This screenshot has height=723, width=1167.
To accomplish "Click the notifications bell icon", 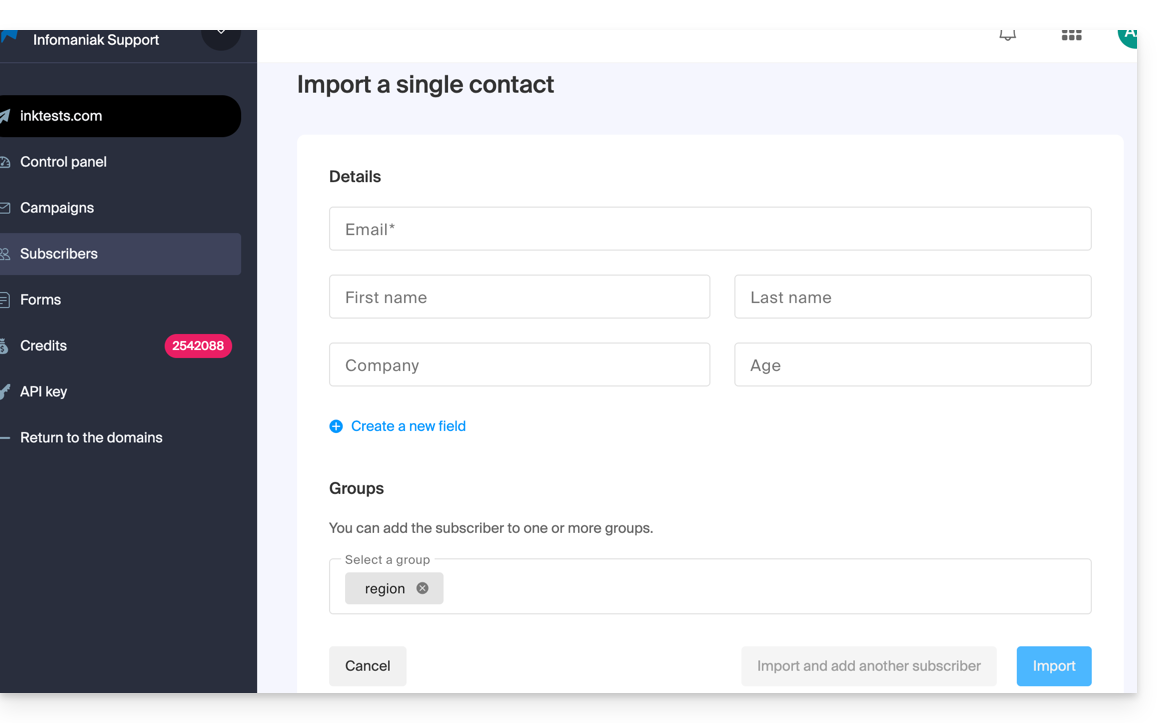I will click(x=1007, y=35).
